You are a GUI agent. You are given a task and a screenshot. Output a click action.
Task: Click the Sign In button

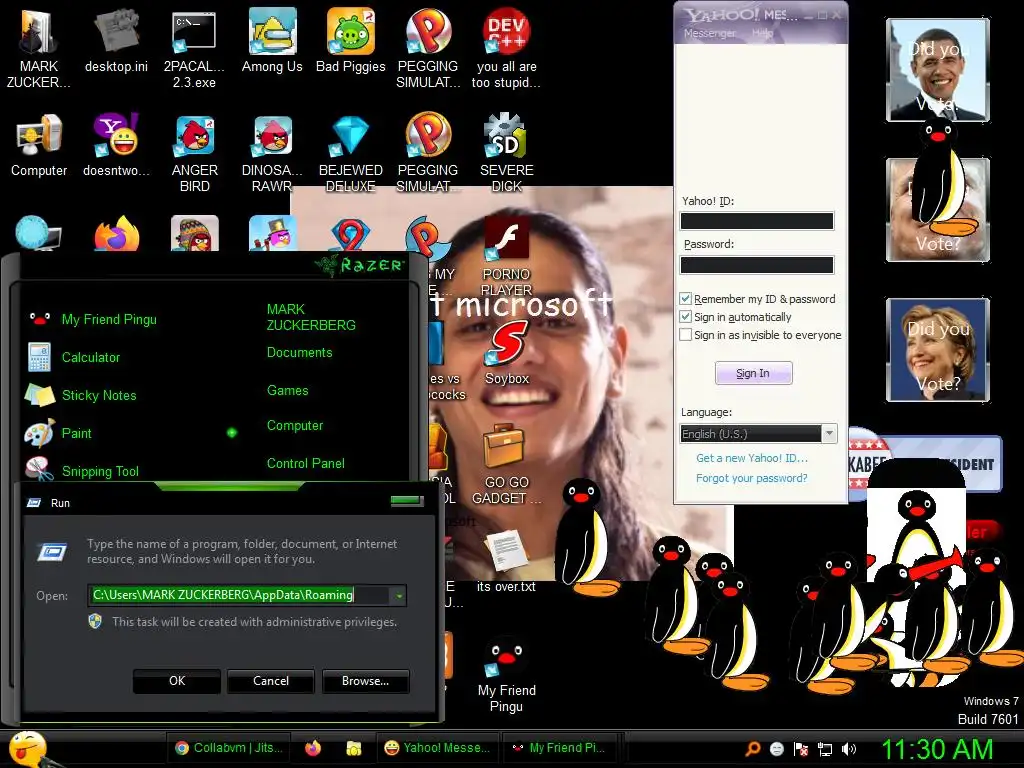754,373
